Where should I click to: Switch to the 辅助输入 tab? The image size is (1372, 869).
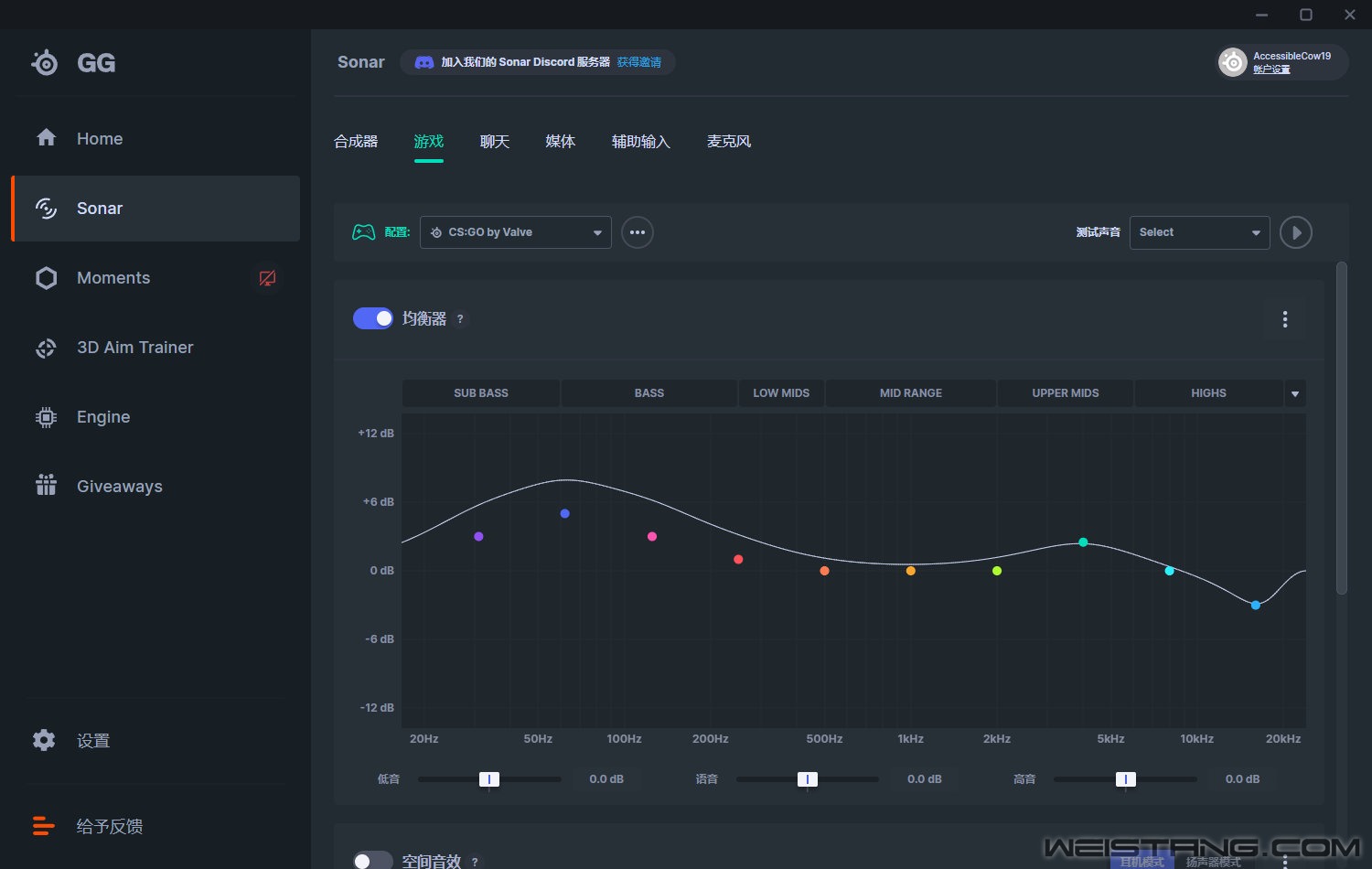click(641, 142)
